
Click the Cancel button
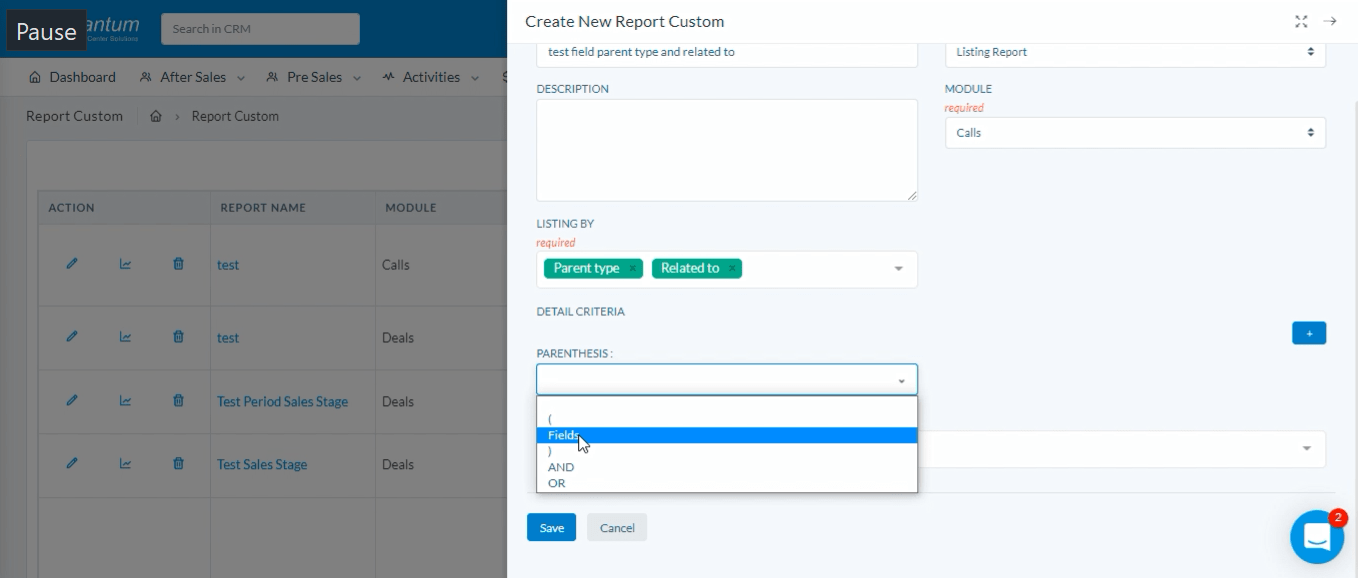pyautogui.click(x=617, y=528)
